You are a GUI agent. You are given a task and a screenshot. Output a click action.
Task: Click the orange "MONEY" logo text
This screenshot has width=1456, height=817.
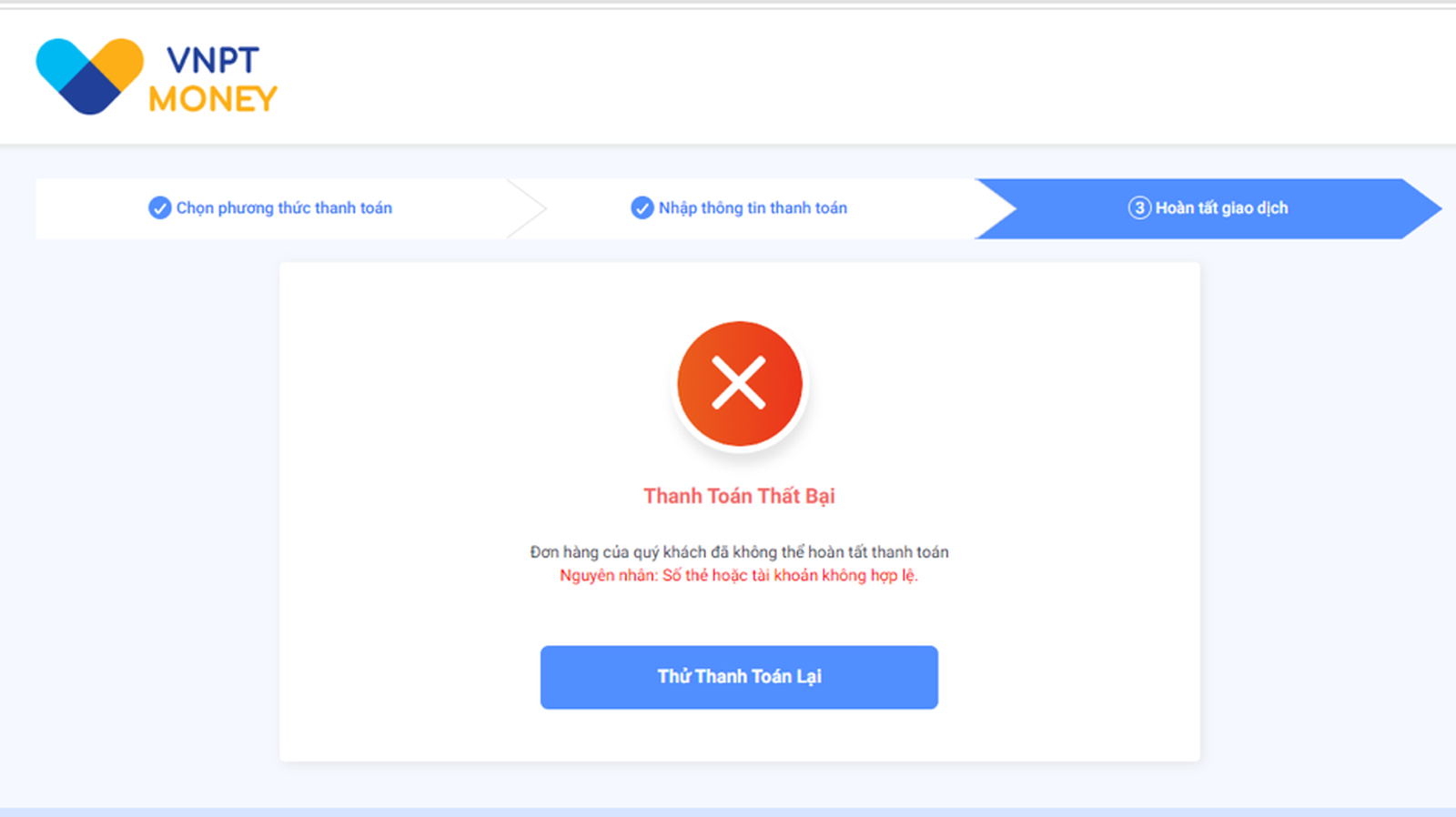pyautogui.click(x=213, y=99)
